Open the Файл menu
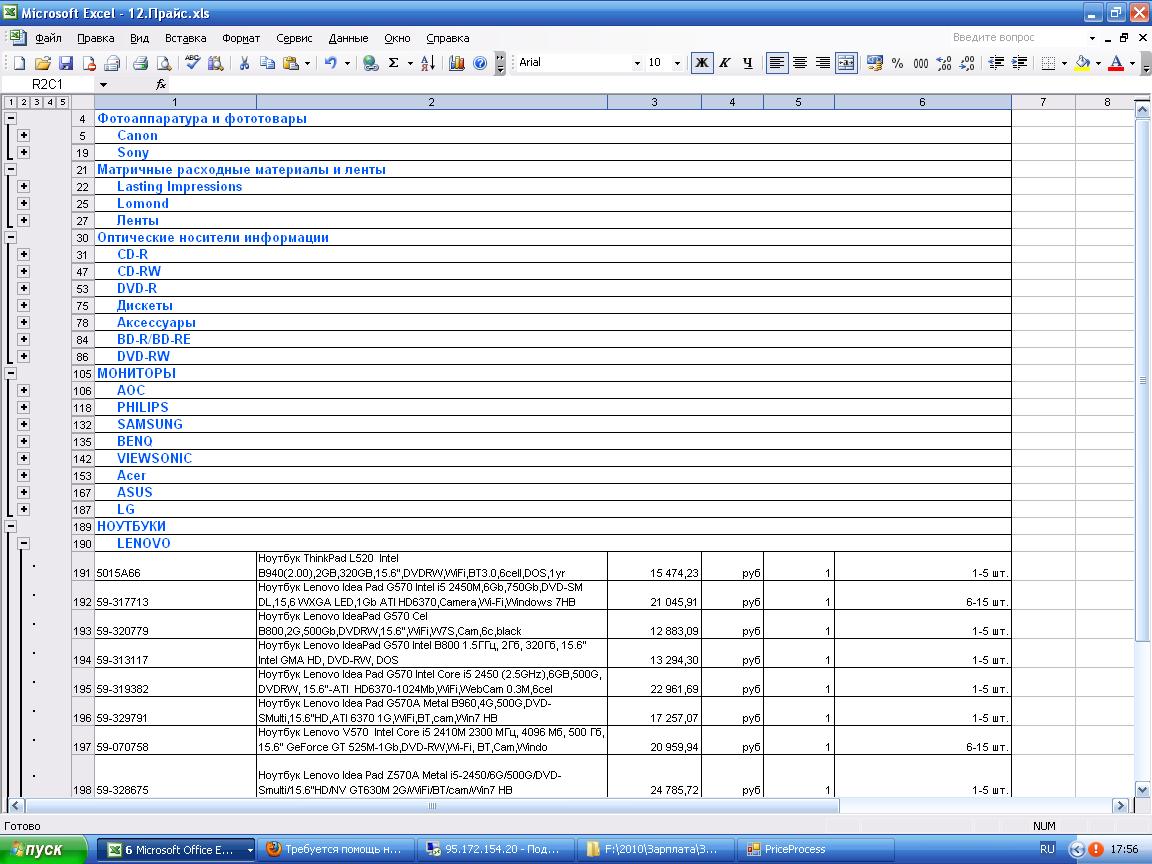This screenshot has height=864, width=1152. click(x=48, y=38)
